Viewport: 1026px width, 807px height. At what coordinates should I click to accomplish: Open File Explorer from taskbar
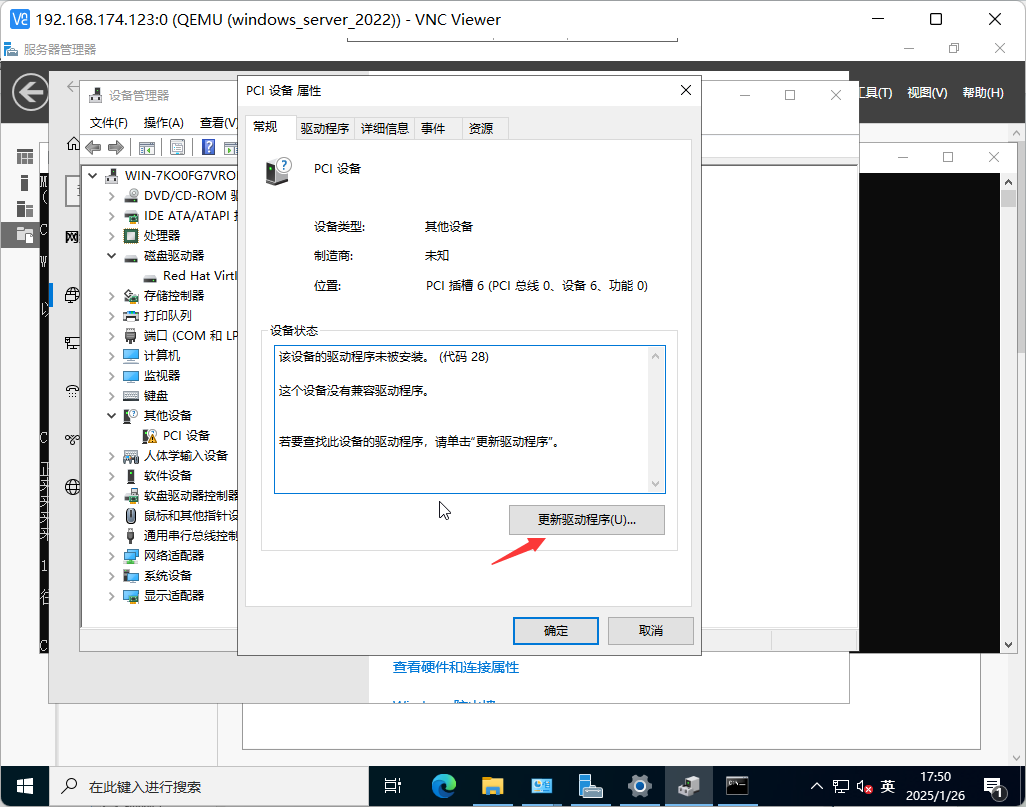492,785
